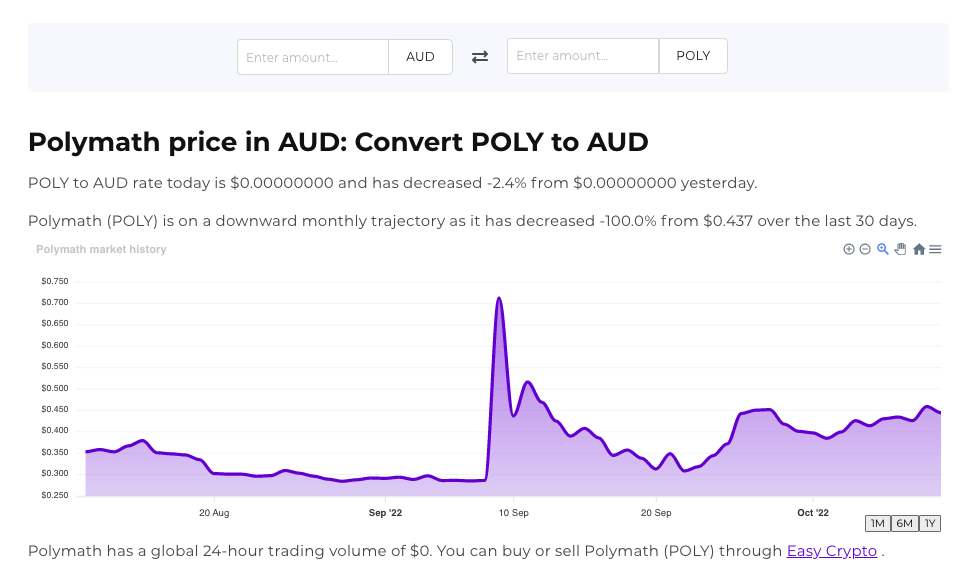Screen dimensions: 968x585
Task: Click the Polymath market history chart title
Action: pos(101,249)
